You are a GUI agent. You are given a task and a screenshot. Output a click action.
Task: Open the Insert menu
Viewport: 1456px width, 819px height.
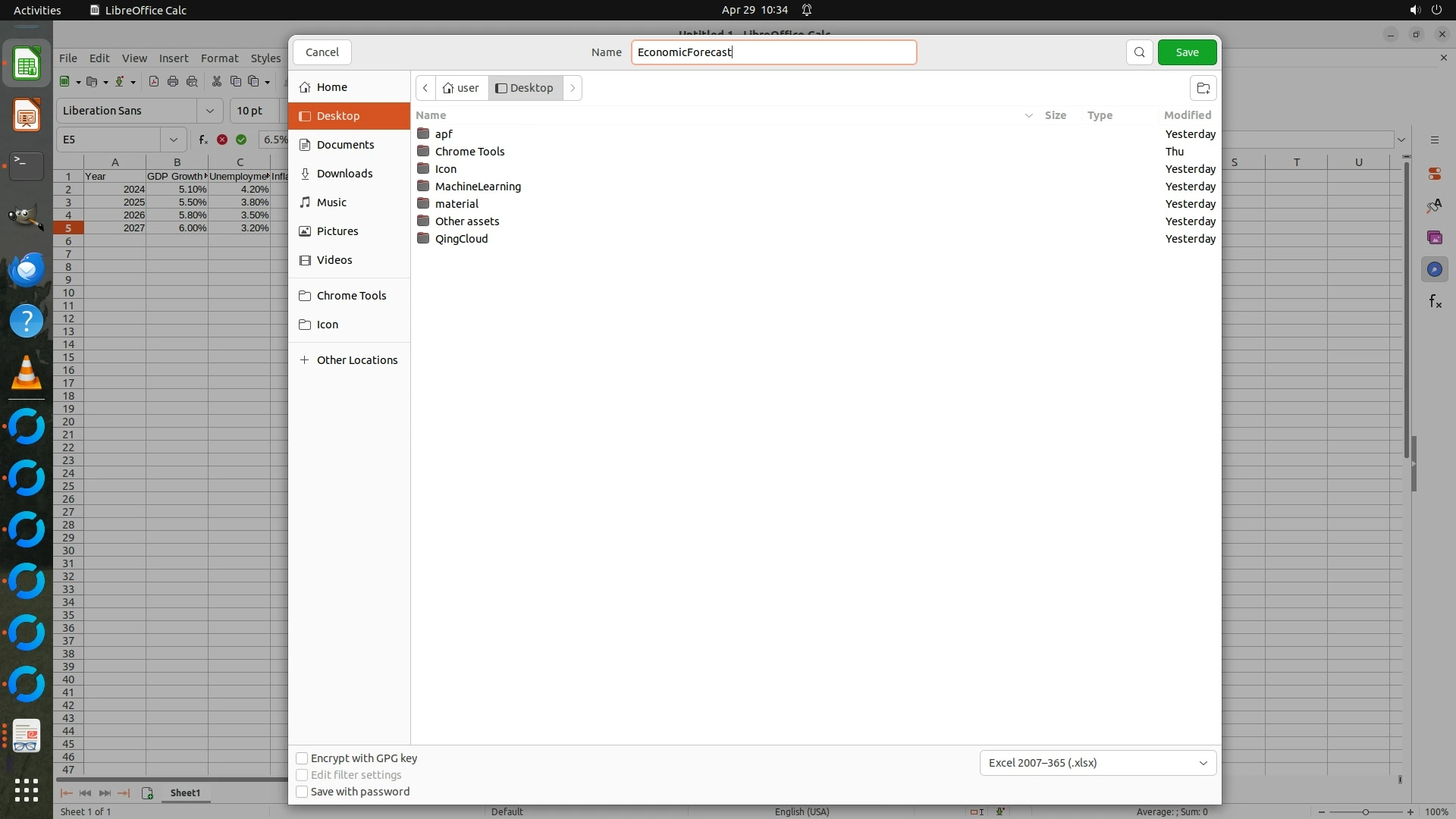pos(173,58)
